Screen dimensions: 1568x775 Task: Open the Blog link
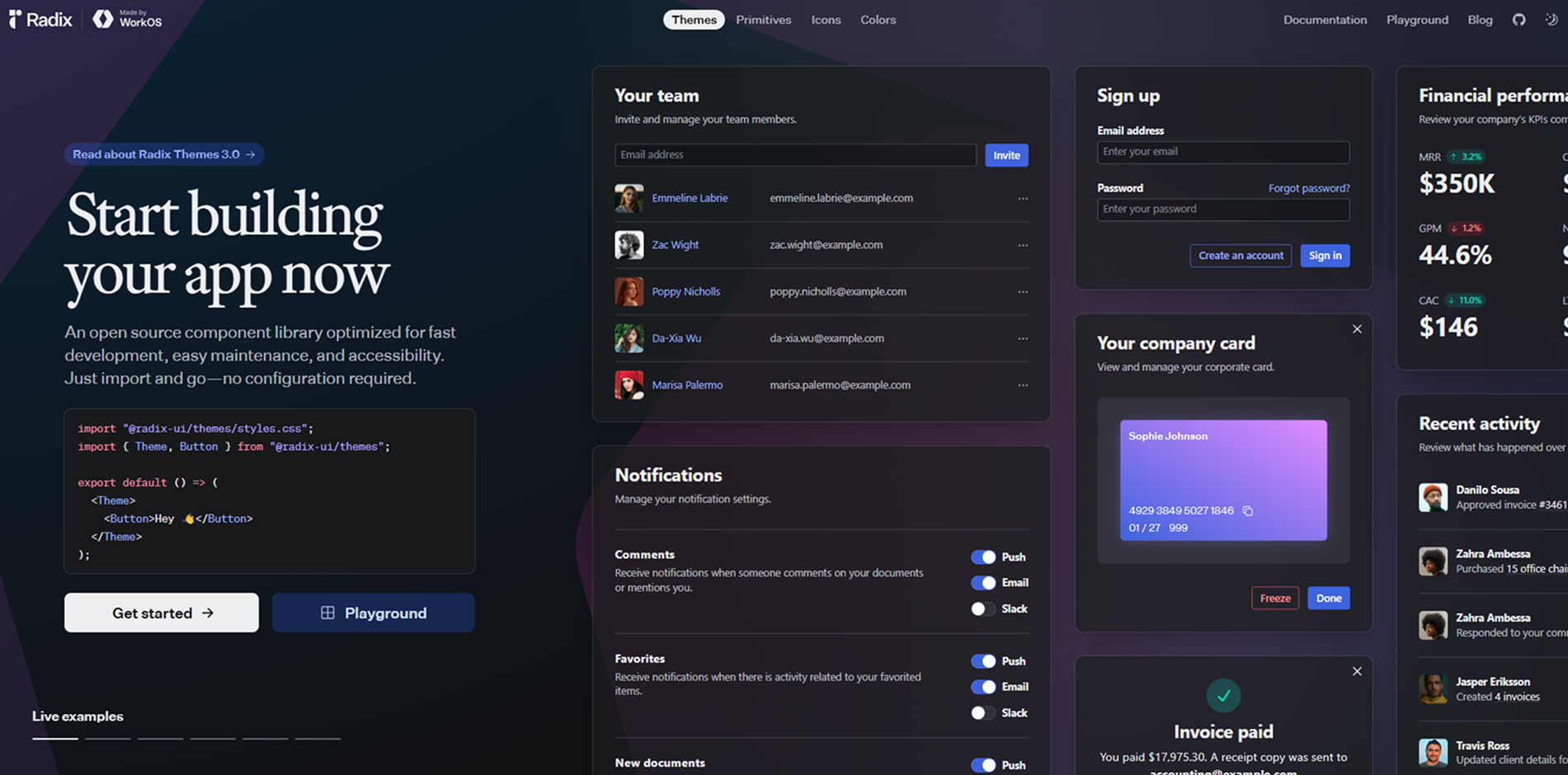[1480, 20]
